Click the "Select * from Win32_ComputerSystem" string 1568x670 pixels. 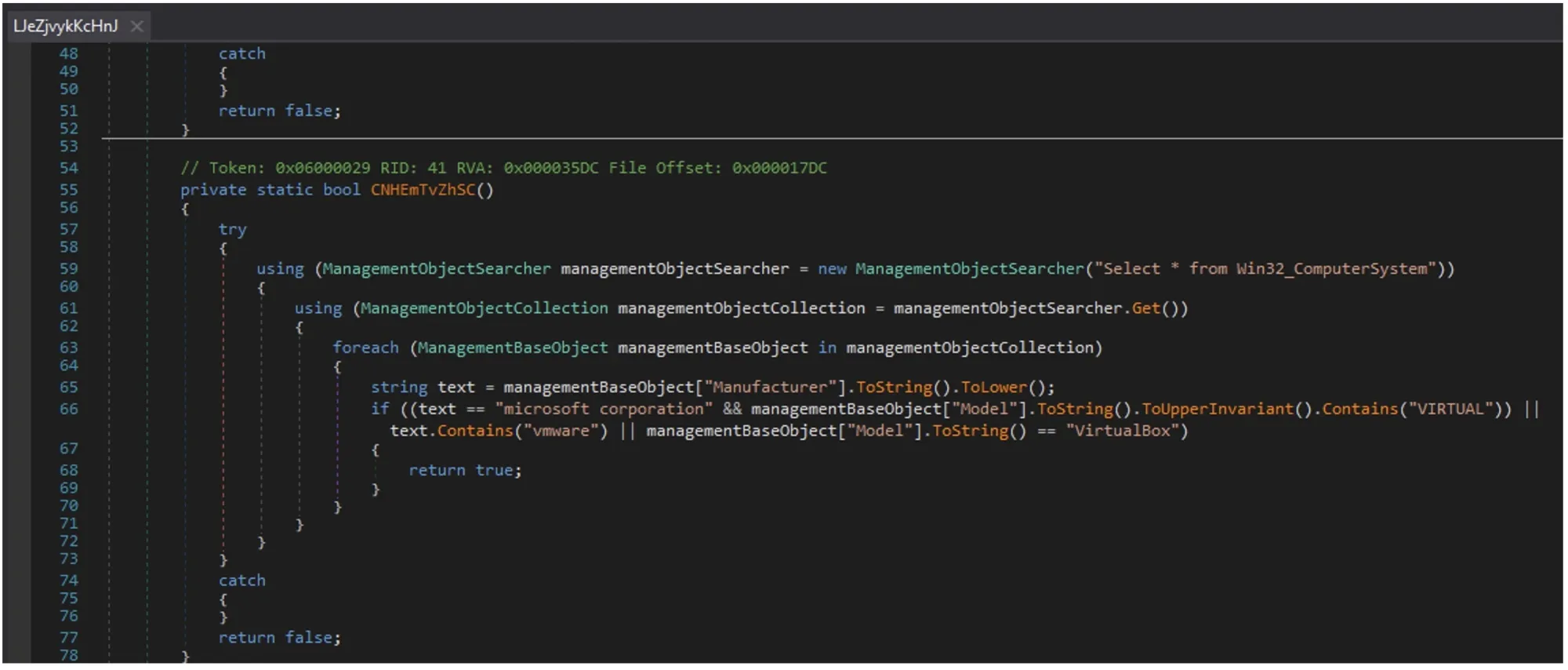[1265, 268]
